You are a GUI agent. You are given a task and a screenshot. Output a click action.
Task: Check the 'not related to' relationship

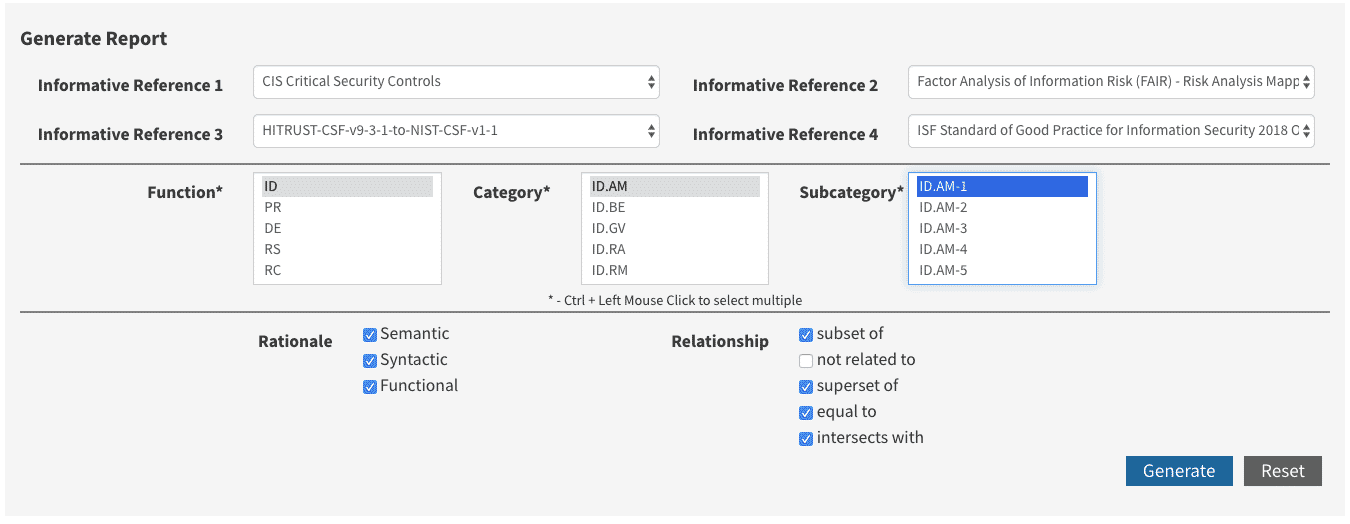coord(806,361)
